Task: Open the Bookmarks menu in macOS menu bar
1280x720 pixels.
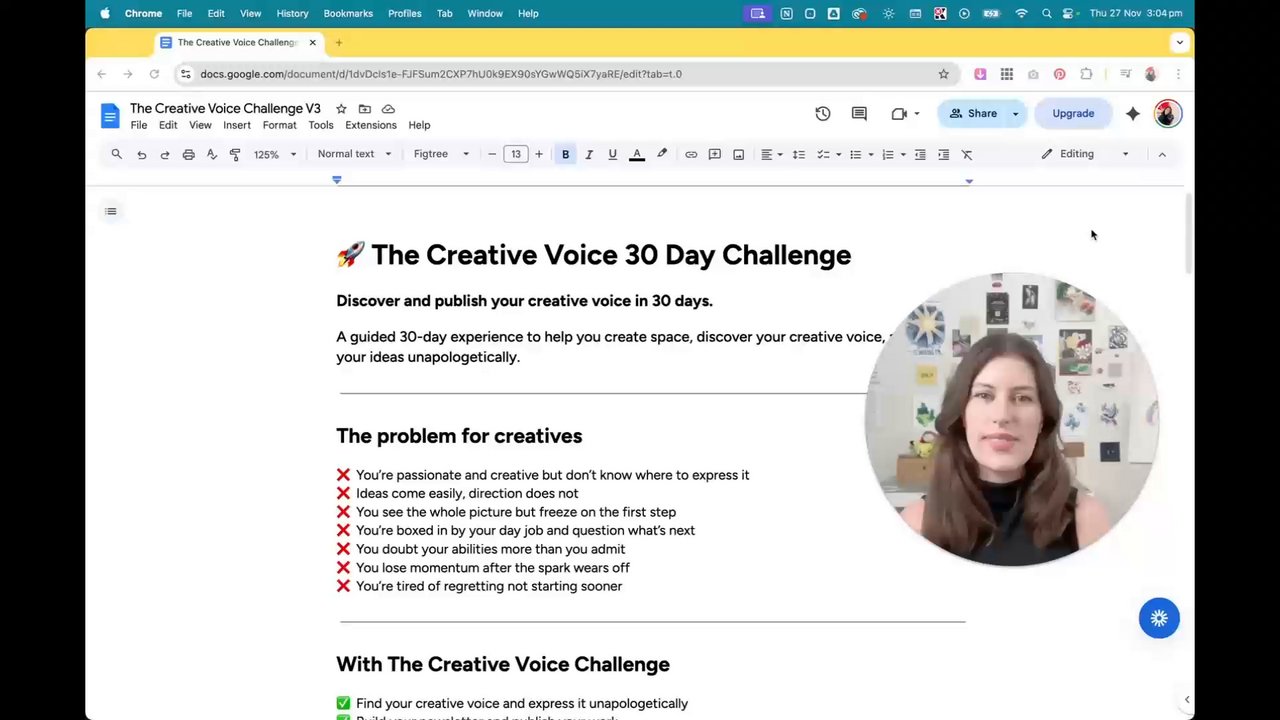Action: [x=348, y=14]
